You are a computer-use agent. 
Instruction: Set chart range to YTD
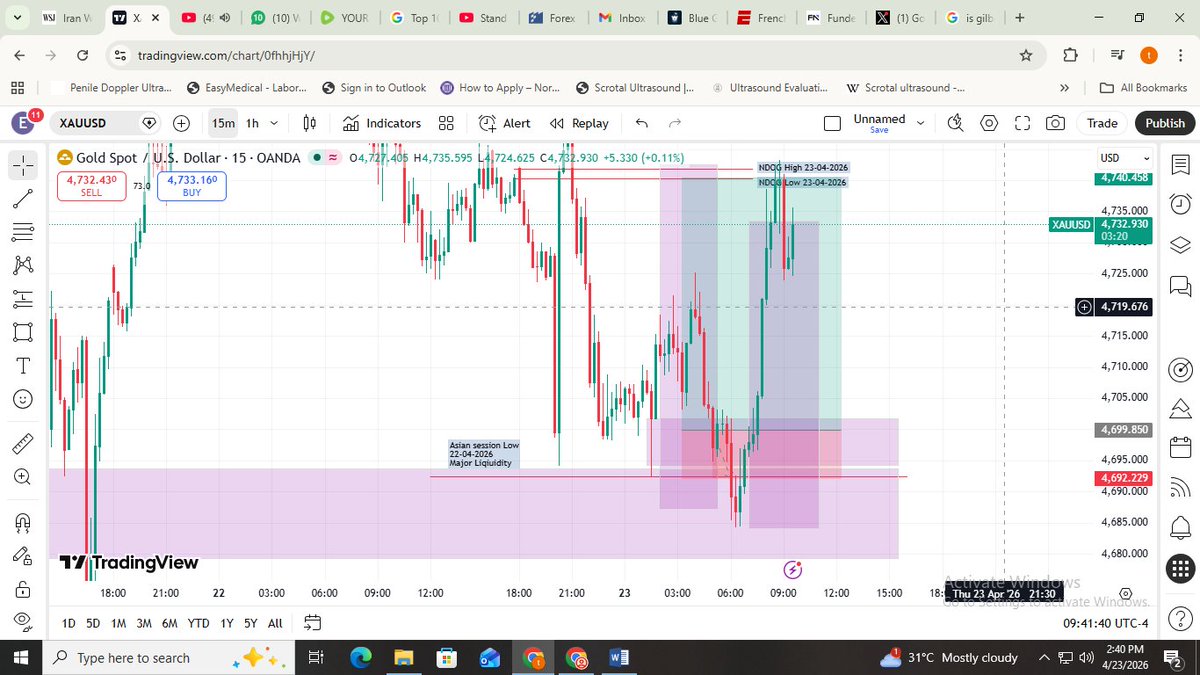click(199, 623)
